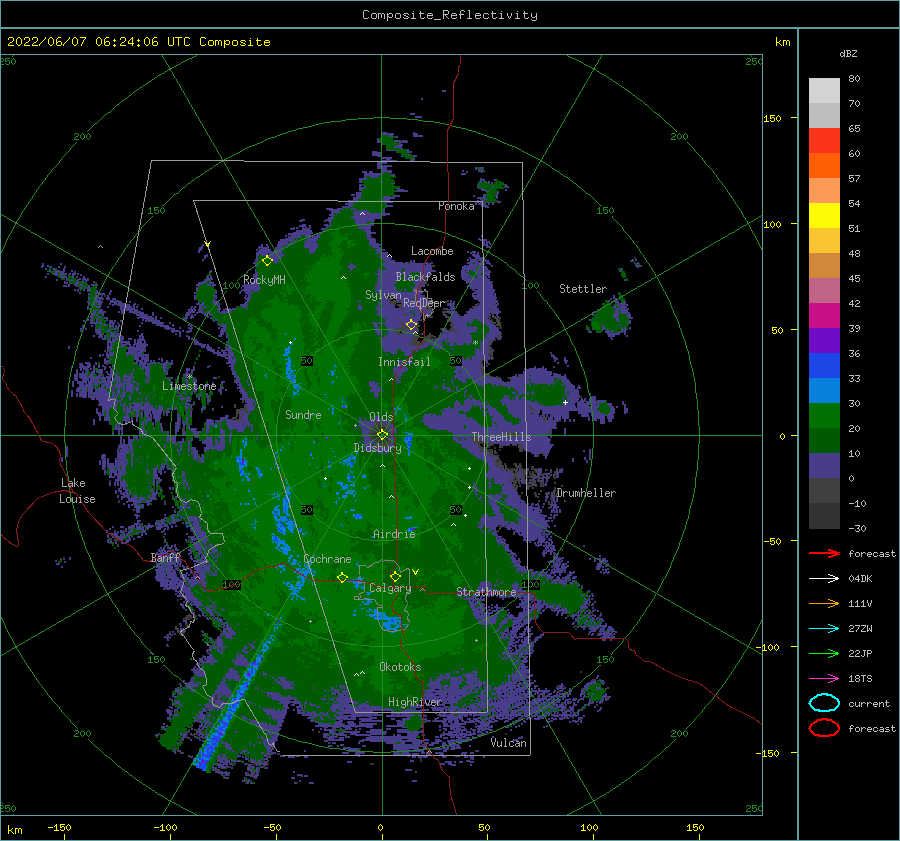The image size is (900, 841).
Task: Click the yellow diamond marker below RedDeer
Action: 411,325
